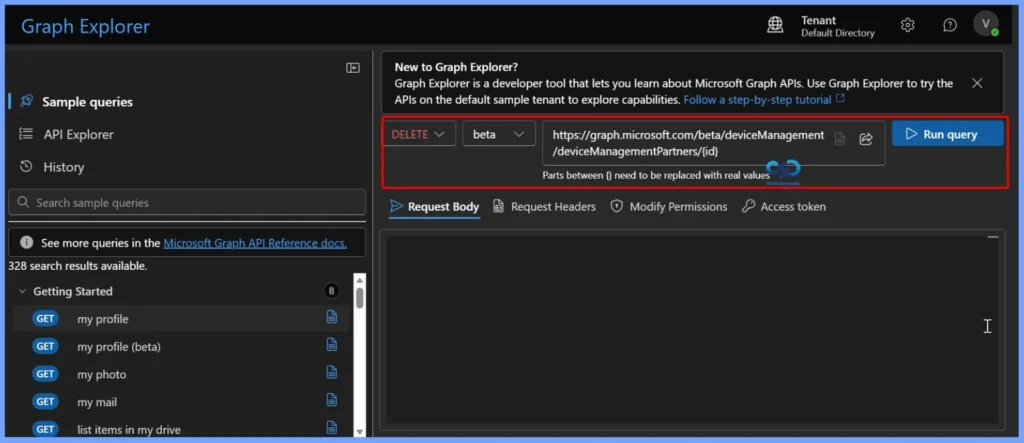
Task: Dismiss the New to Graph Explorer banner
Action: (977, 83)
